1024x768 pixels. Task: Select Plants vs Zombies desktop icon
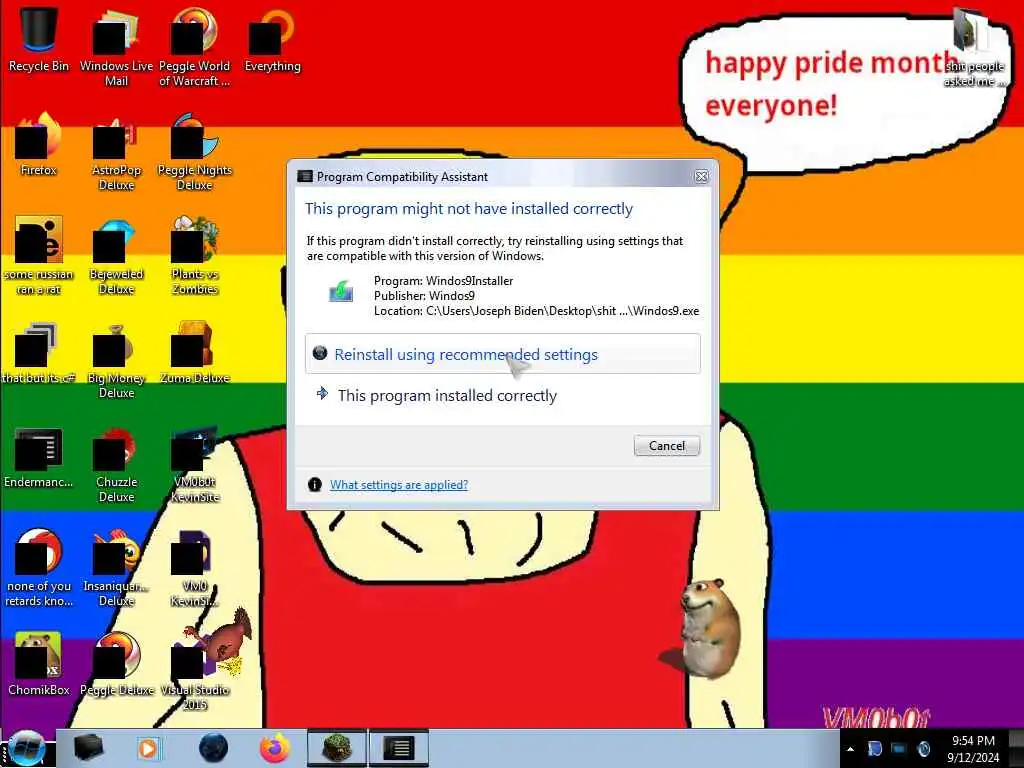click(195, 256)
